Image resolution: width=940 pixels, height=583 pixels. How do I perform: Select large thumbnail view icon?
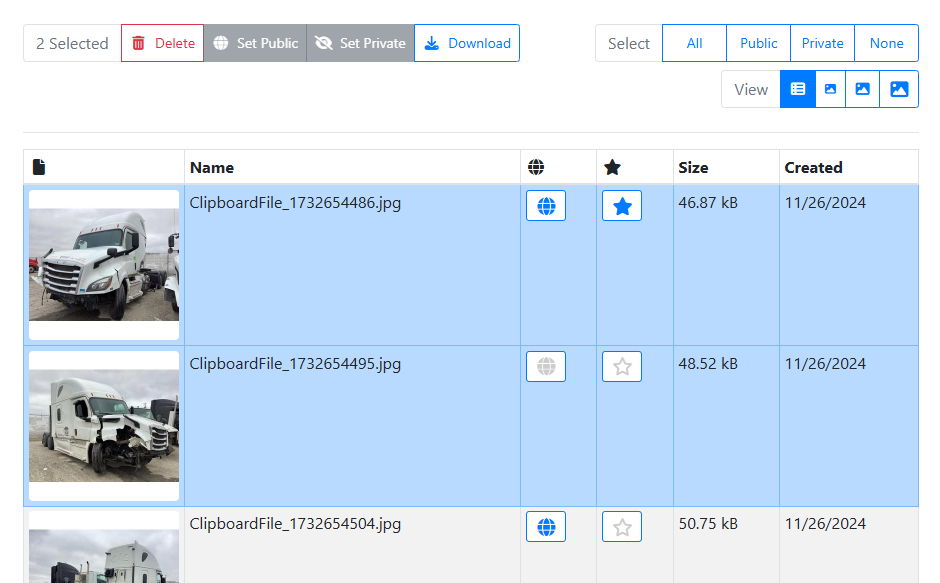[x=899, y=89]
